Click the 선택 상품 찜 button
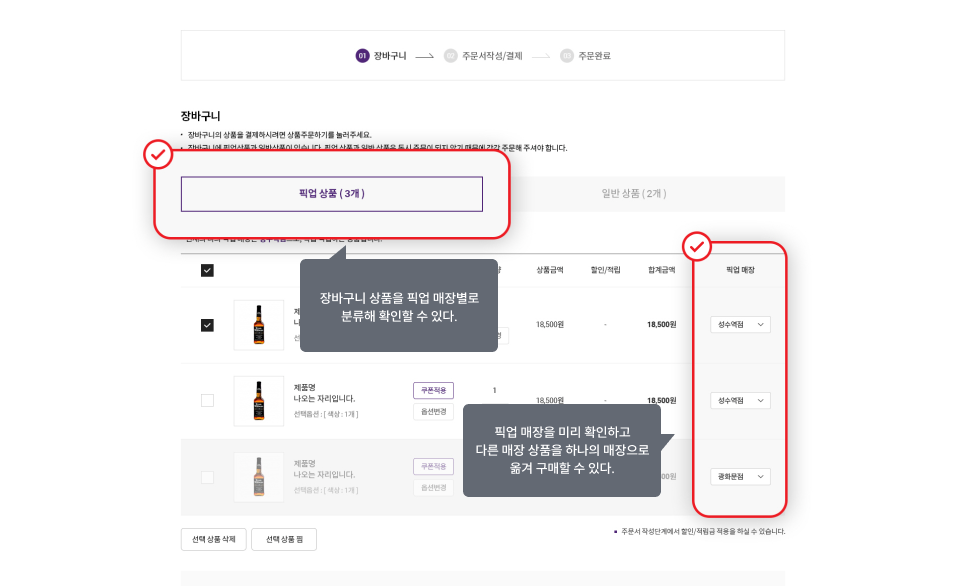 (284, 539)
